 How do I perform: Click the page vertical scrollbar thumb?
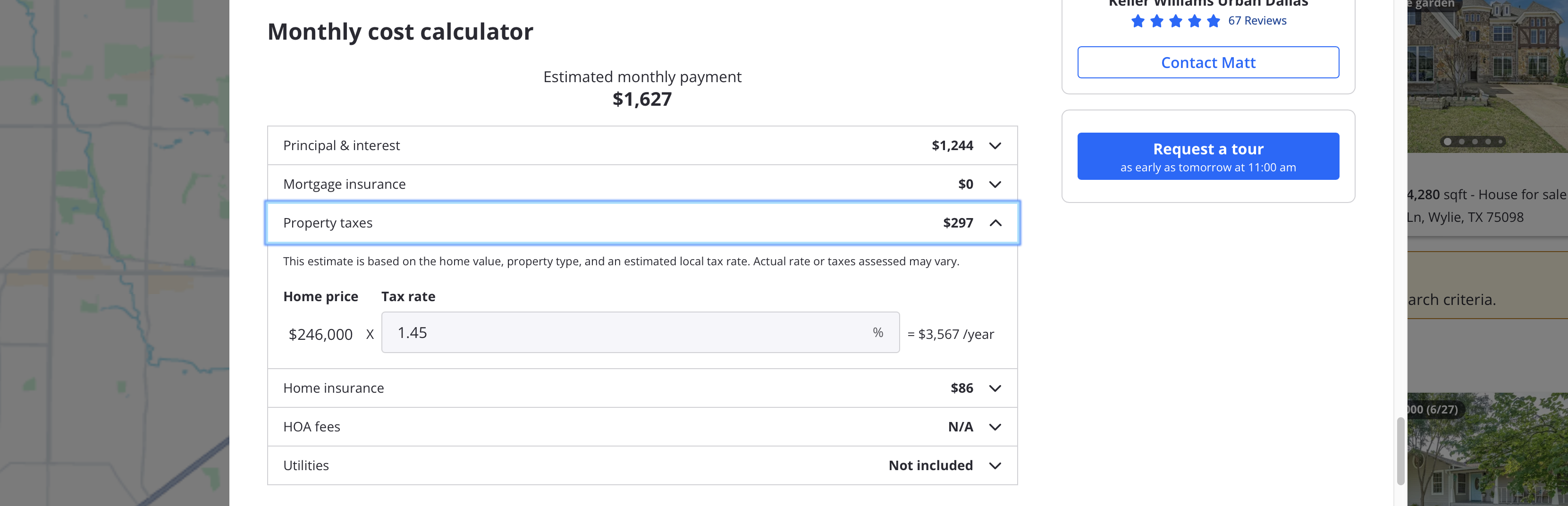pos(1400,451)
